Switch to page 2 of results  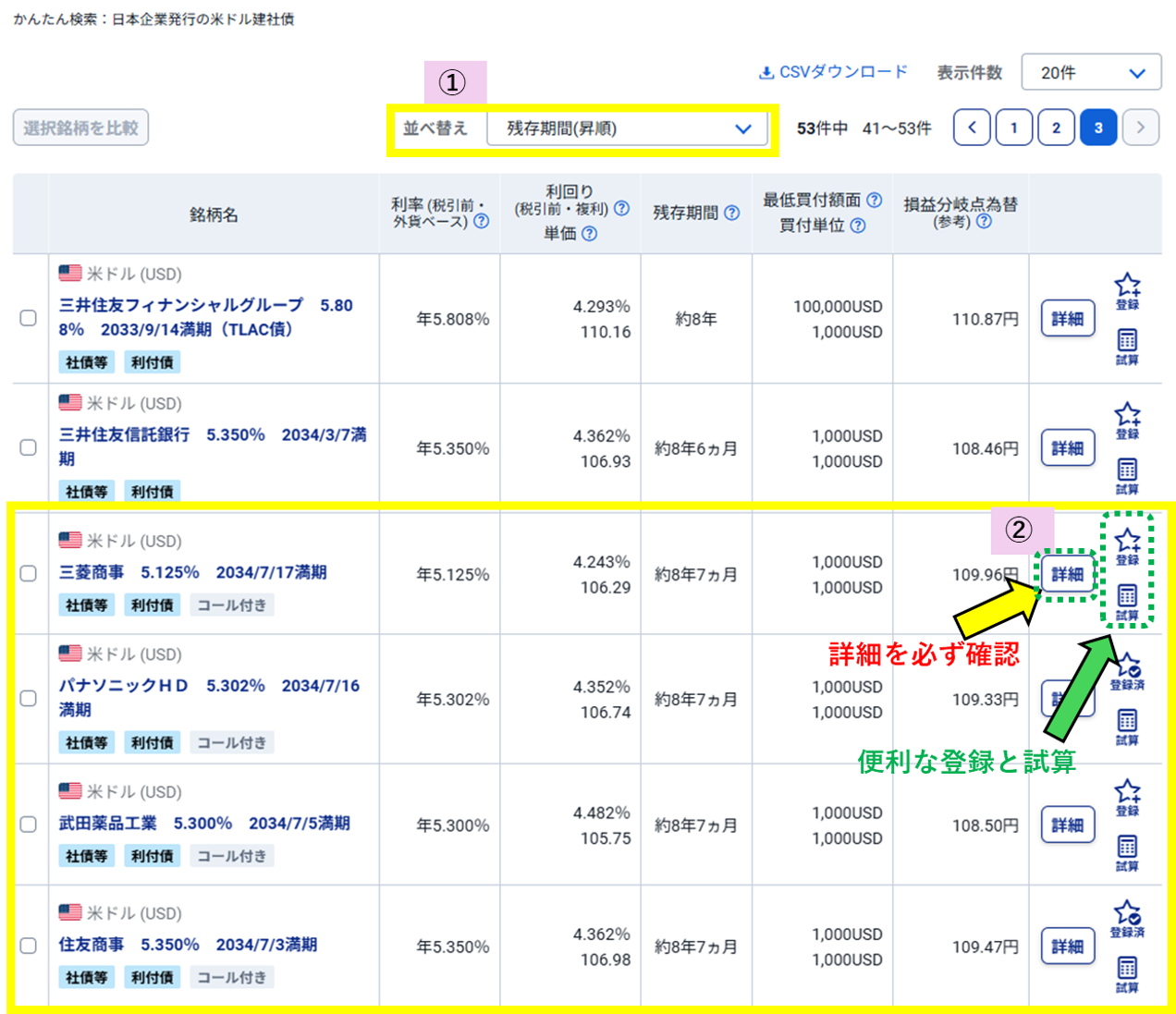click(1056, 128)
